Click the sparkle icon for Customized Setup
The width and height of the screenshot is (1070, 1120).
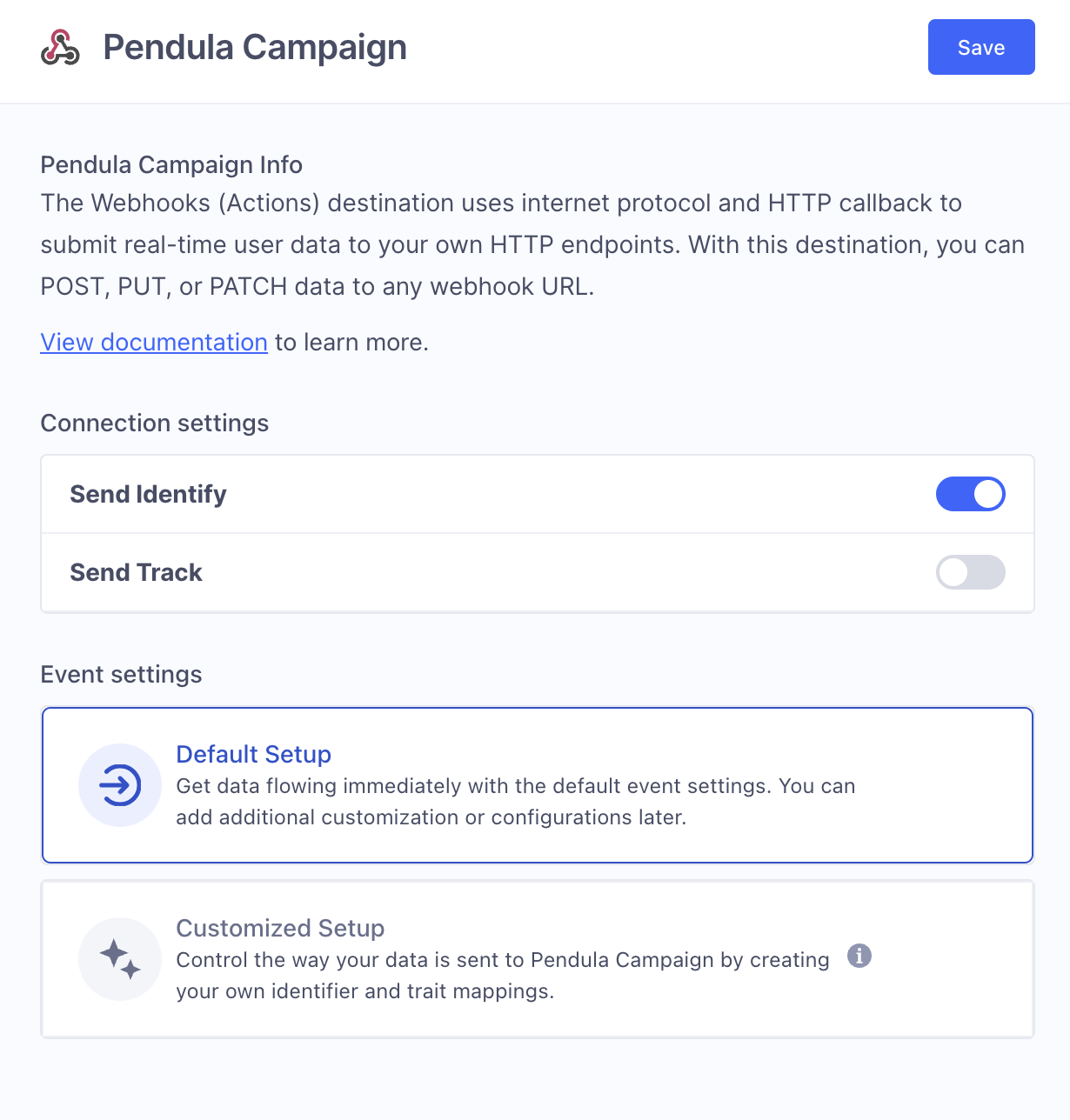coord(120,959)
